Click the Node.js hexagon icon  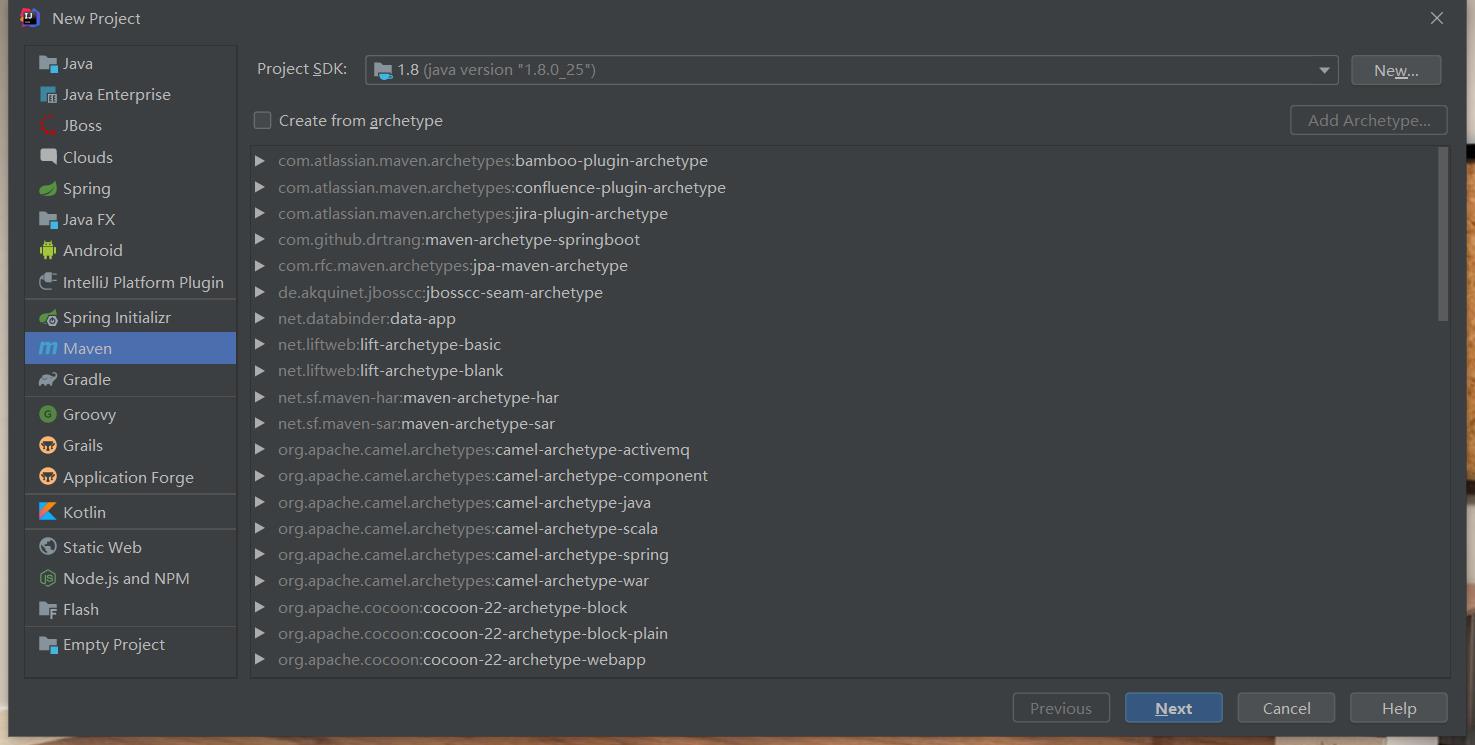tap(48, 578)
